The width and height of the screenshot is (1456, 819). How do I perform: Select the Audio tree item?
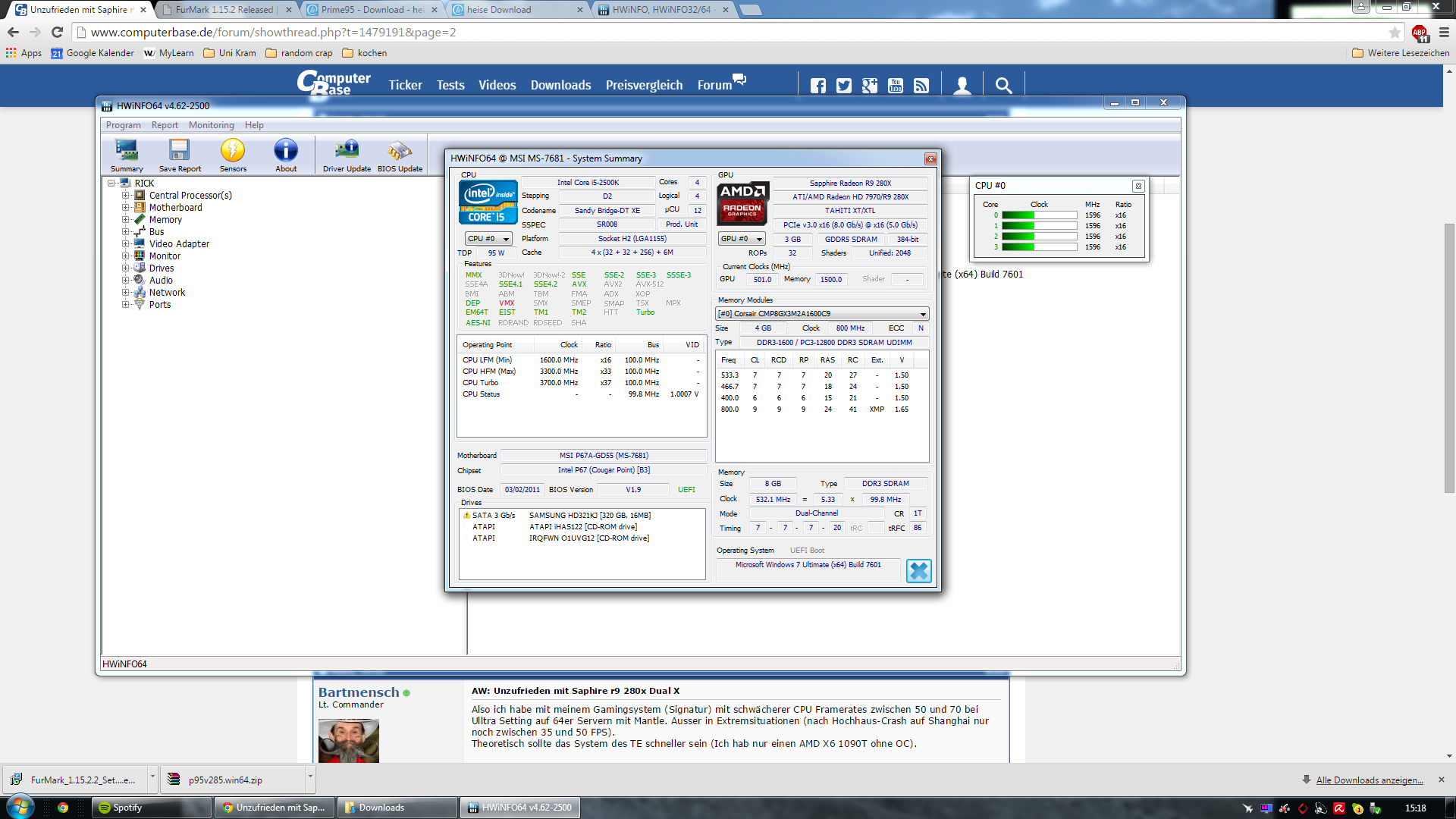161,281
